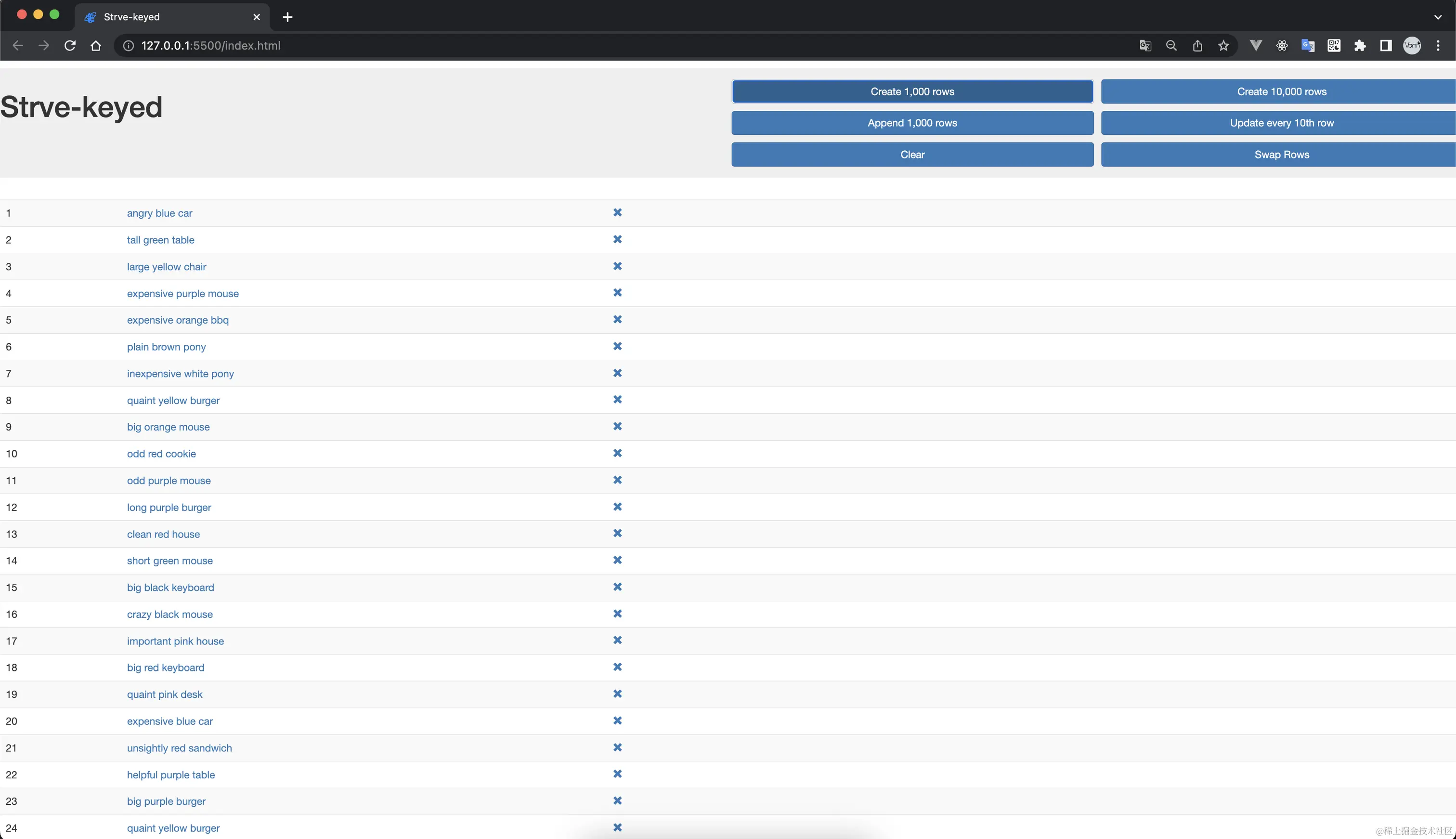
Task: Expand the tab search chevron
Action: (x=1438, y=17)
